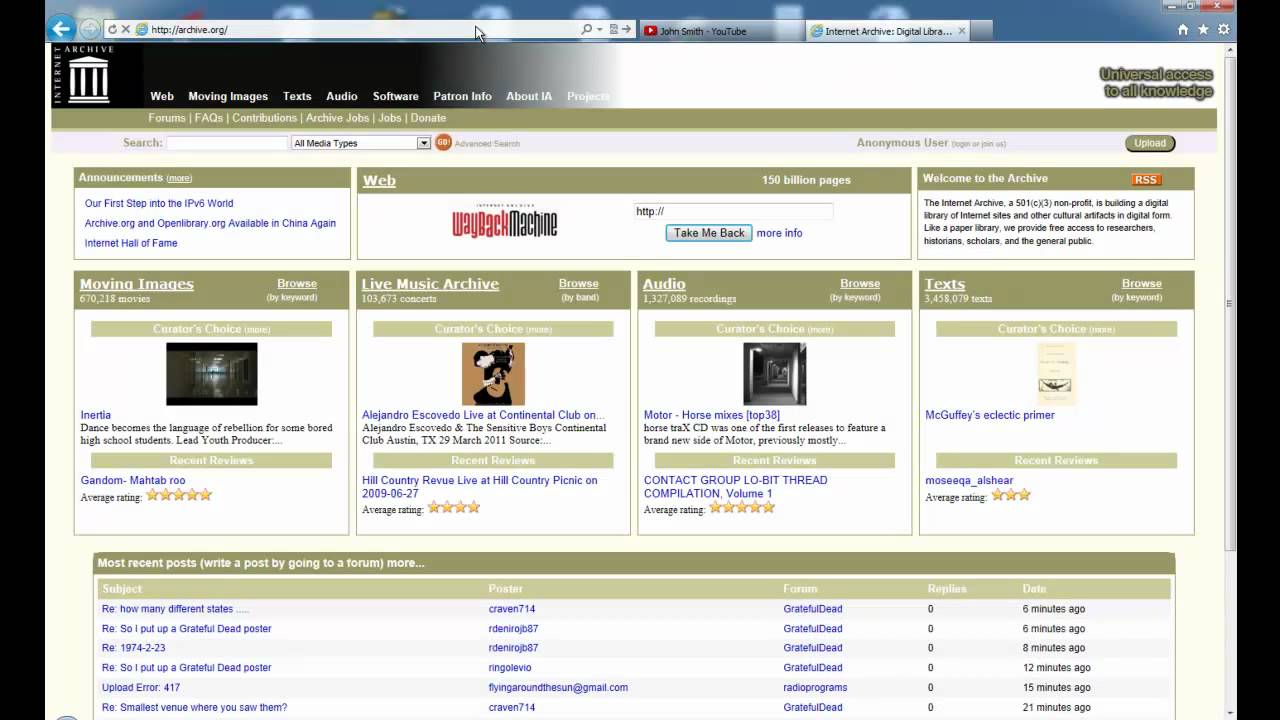Screen dimensions: 1280x720
Task: Click the browser address bar URL
Action: click(355, 30)
